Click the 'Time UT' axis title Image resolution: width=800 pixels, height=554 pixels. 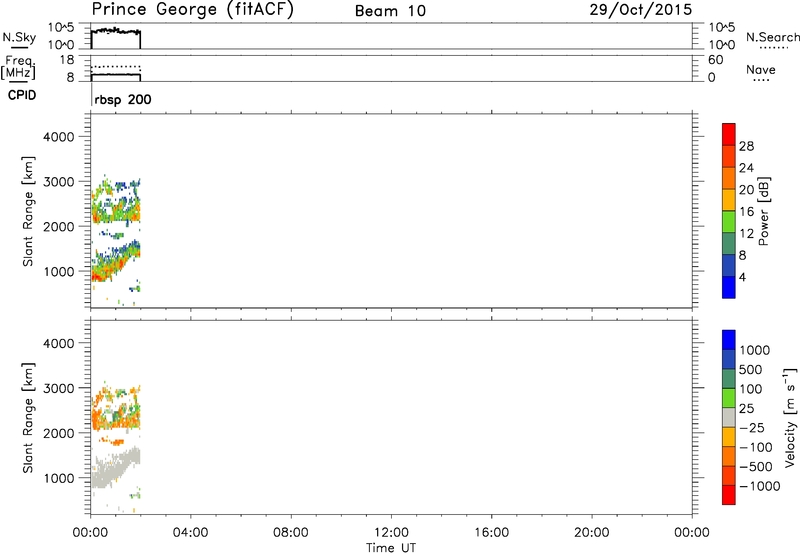(391, 548)
